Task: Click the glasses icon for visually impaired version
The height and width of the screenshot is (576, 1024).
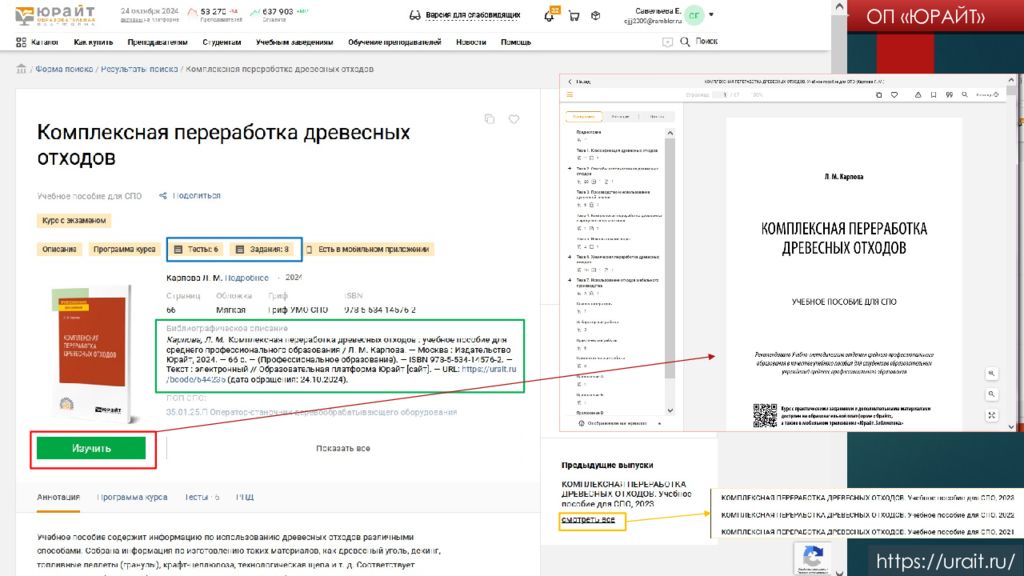Action: point(415,15)
